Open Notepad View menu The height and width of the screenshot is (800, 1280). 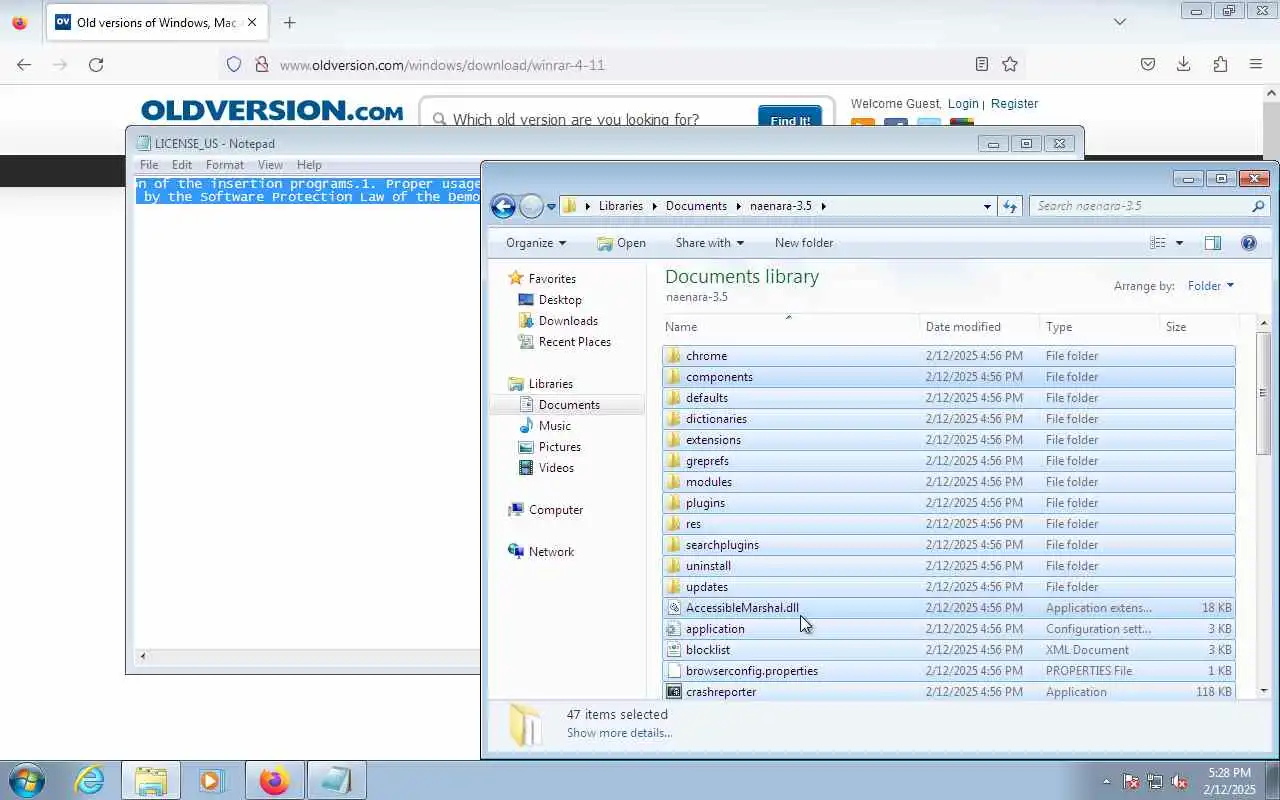point(270,165)
